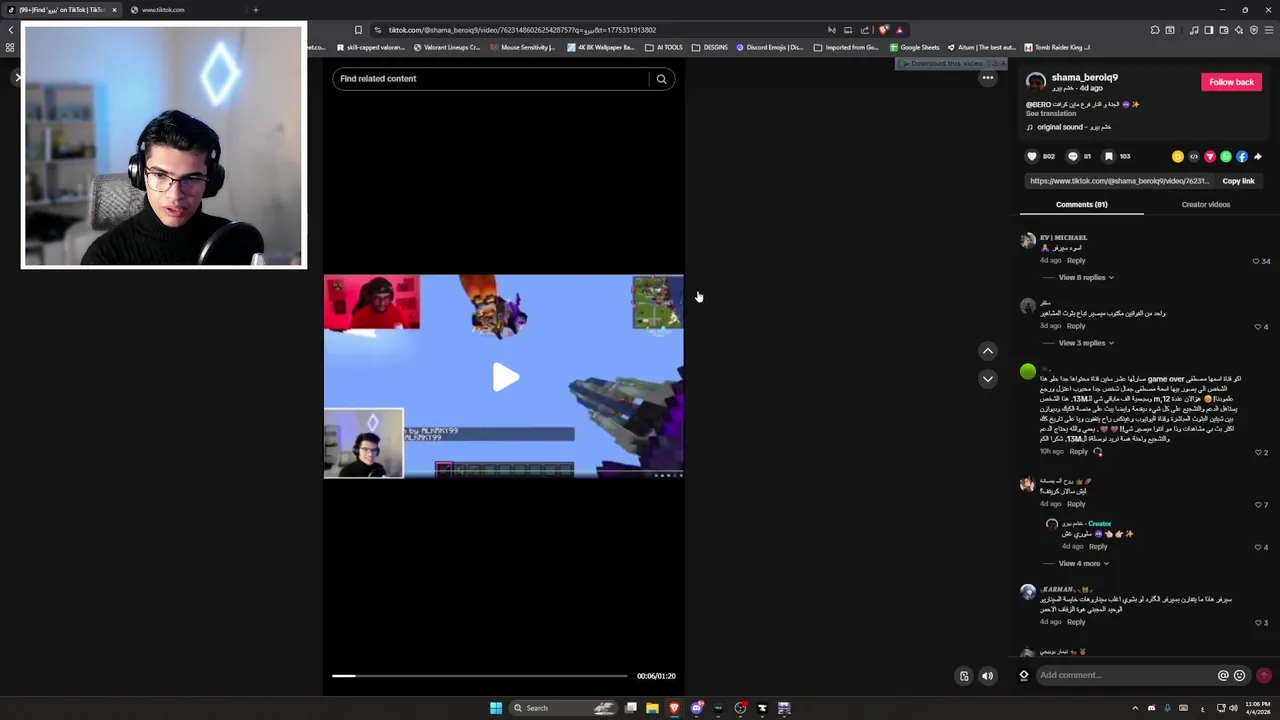Bookmark this page via the address bar icon

pos(358,30)
